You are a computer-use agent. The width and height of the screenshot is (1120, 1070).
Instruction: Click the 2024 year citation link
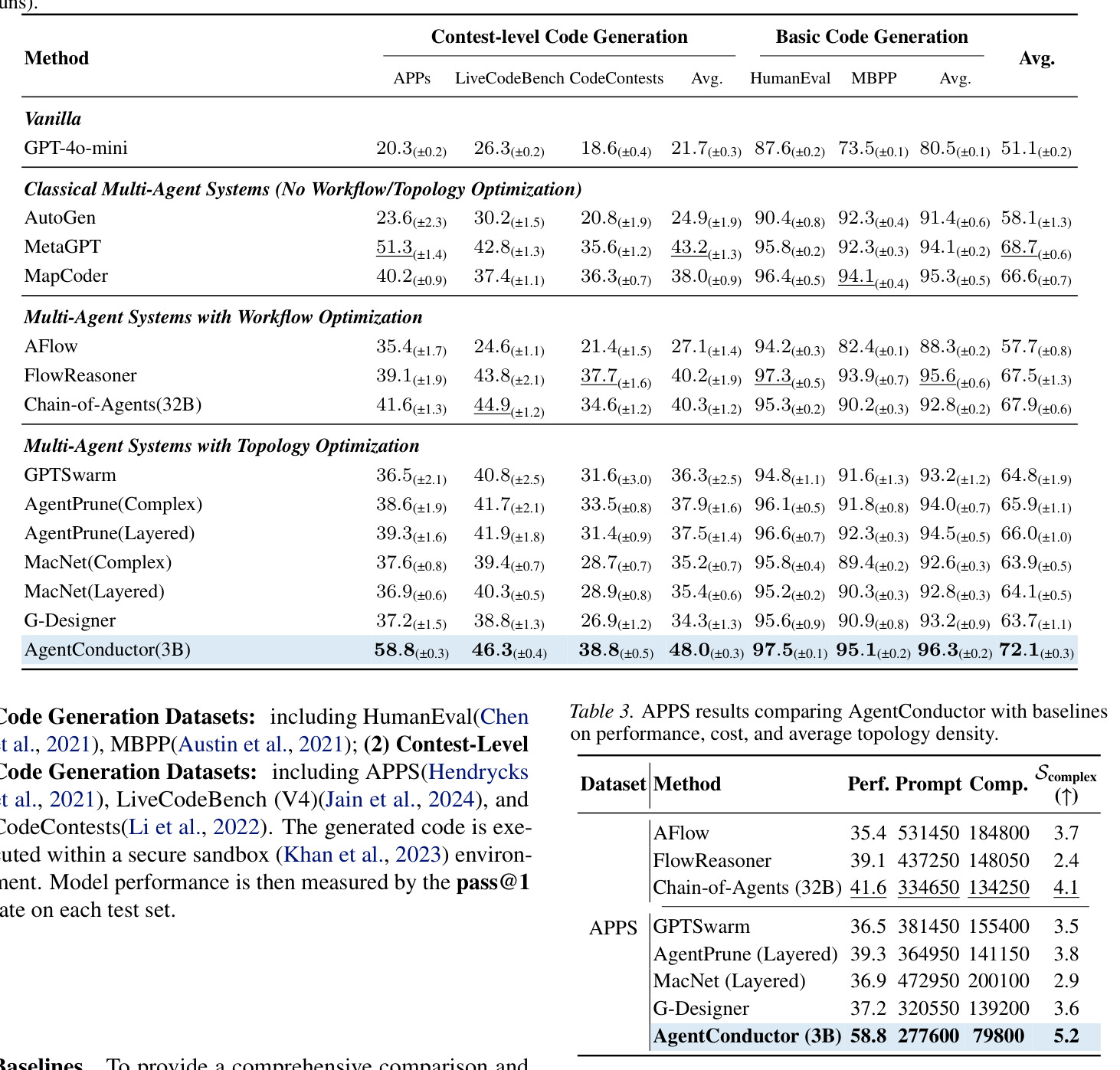[452, 800]
